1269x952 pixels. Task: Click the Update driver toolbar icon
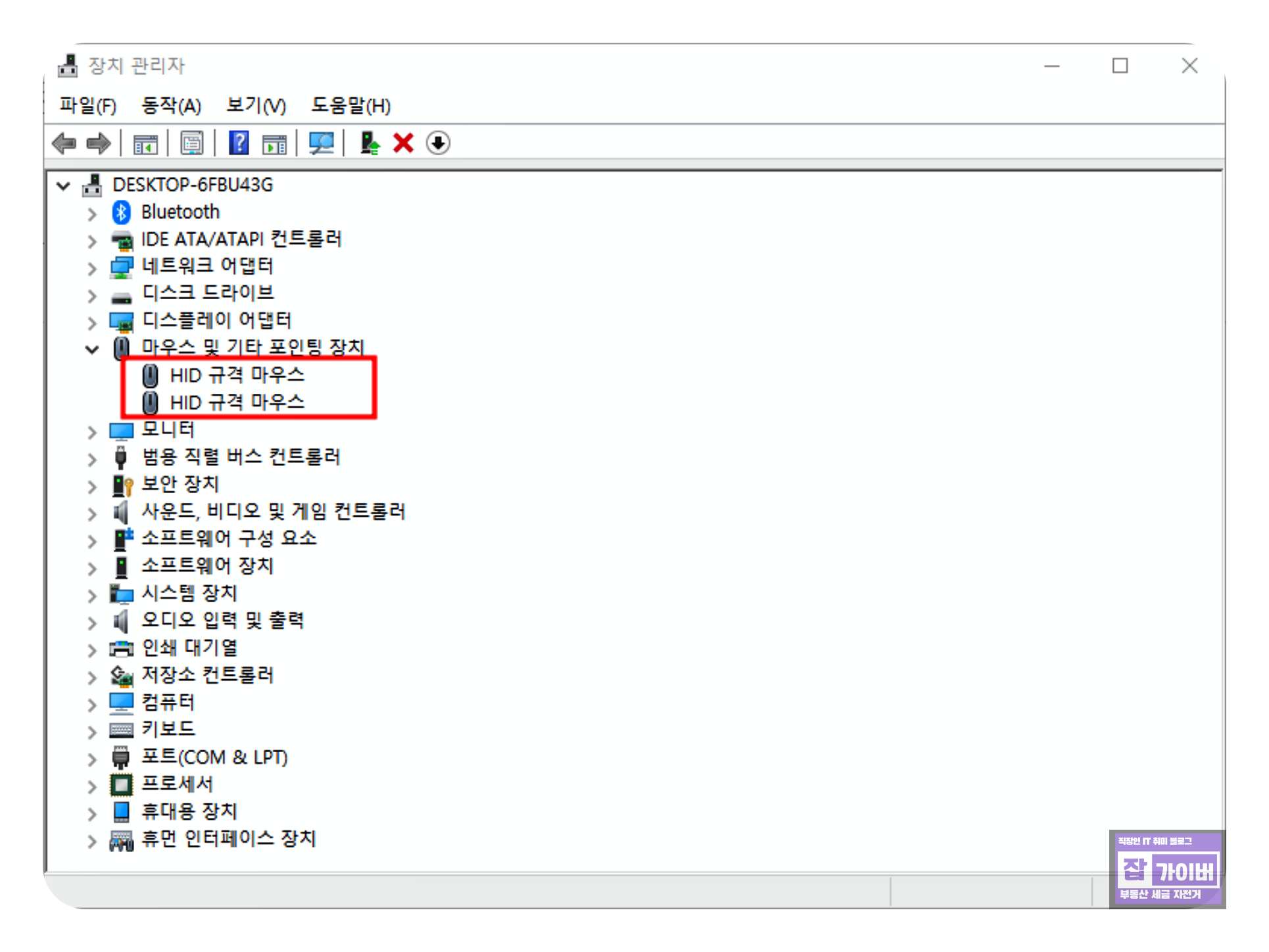[x=370, y=143]
